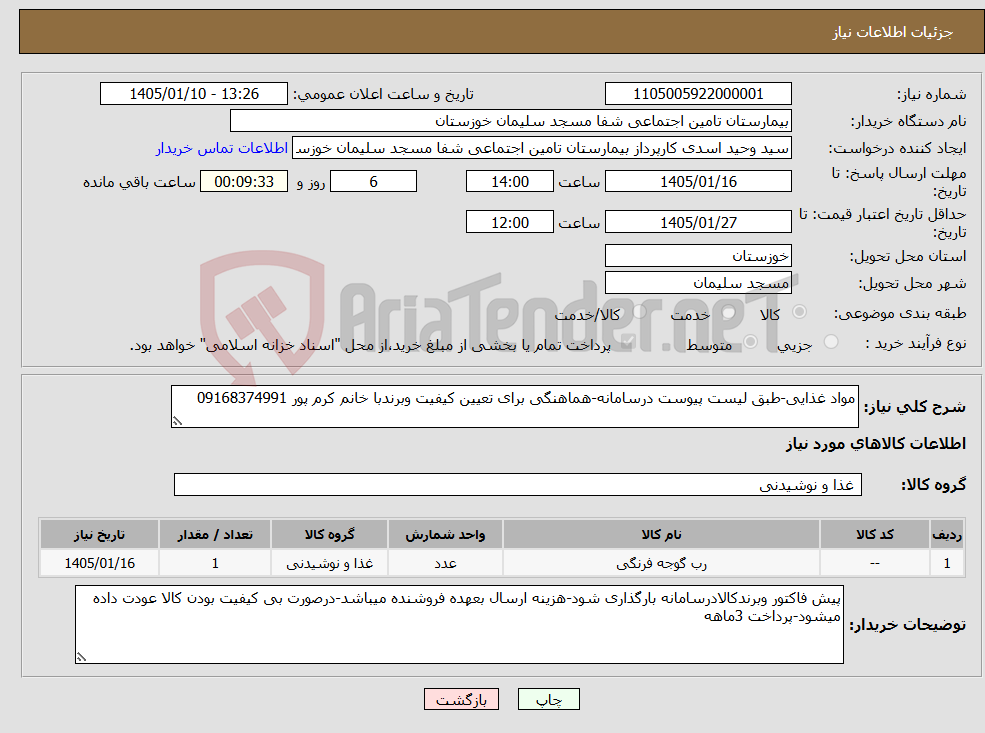The height and width of the screenshot is (733, 985).
Task: Click the تاریخ نیاز column header
Action: [99, 535]
